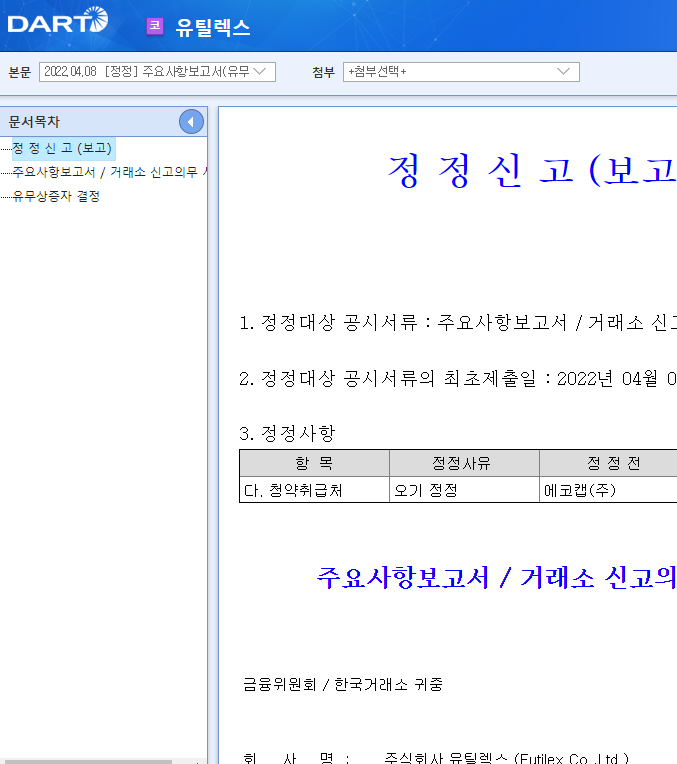This screenshot has height=764, width=677.
Task: Open 주요사항보고서 / 거래소 신고의무 tree item
Action: 110,172
